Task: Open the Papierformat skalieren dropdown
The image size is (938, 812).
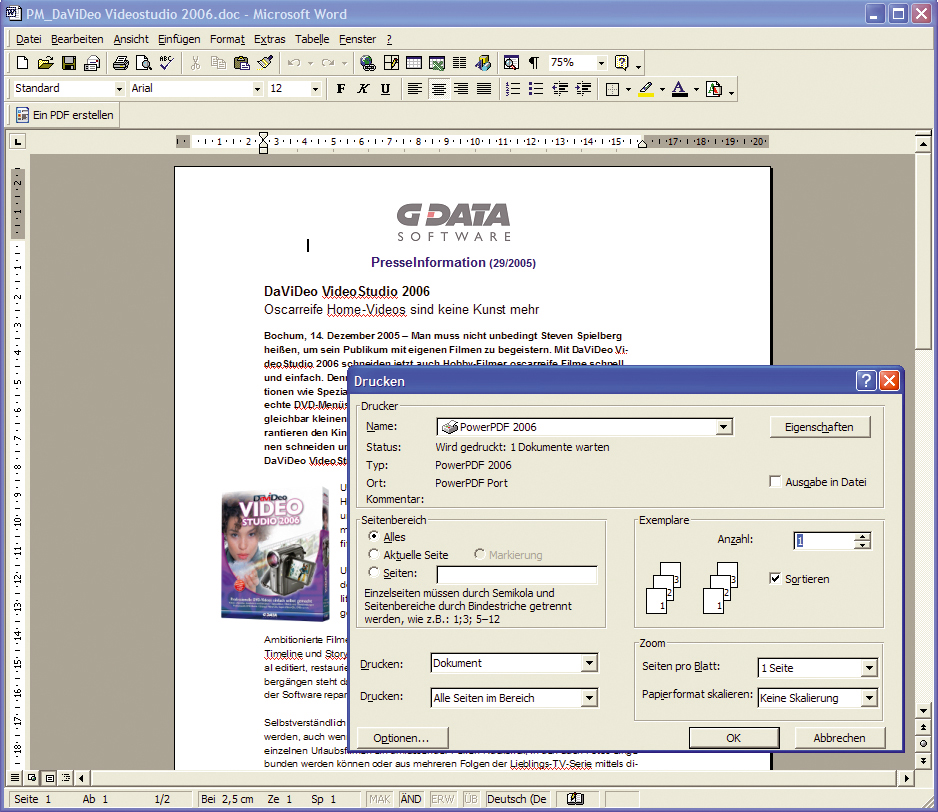Action: tap(869, 698)
